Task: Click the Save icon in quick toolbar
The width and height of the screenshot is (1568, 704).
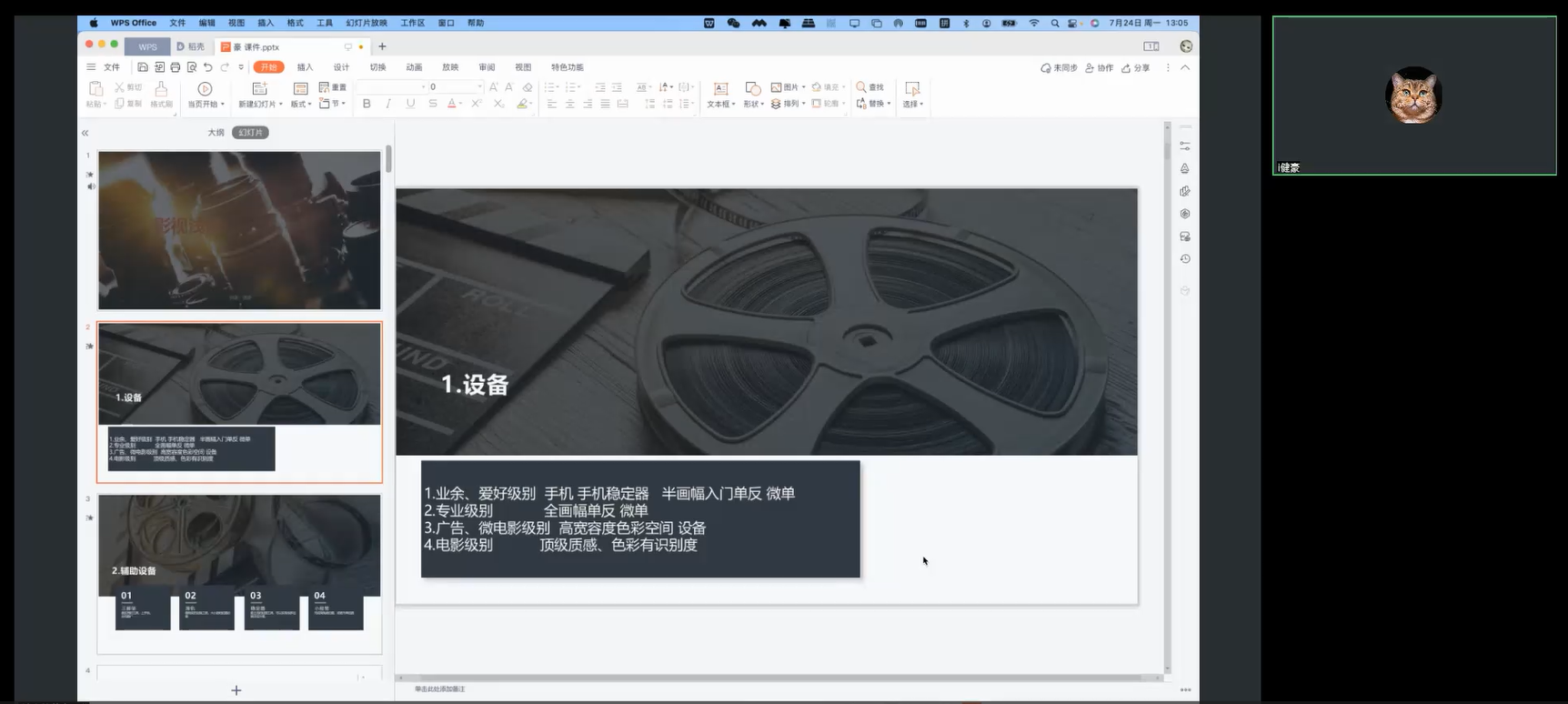Action: pyautogui.click(x=143, y=67)
